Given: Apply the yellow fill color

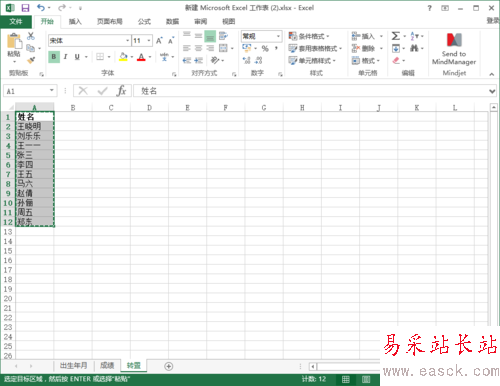Looking at the screenshot, I should click(123, 57).
